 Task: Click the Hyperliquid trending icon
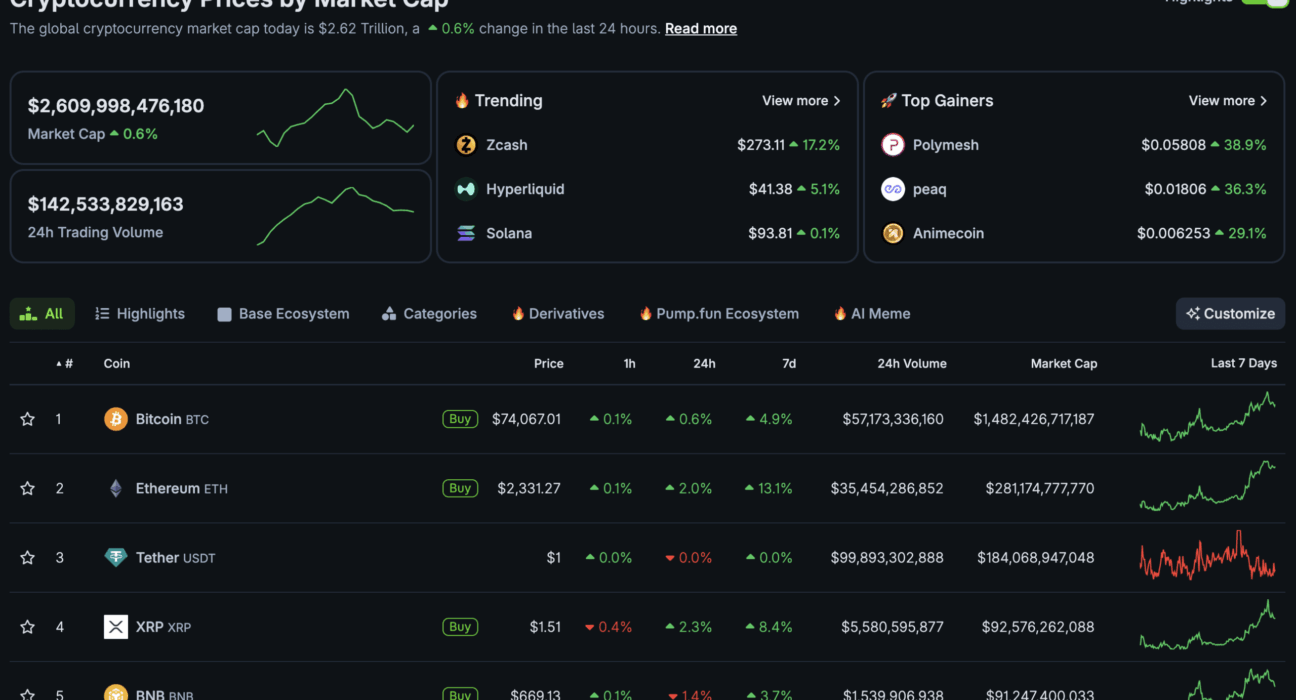click(x=466, y=189)
